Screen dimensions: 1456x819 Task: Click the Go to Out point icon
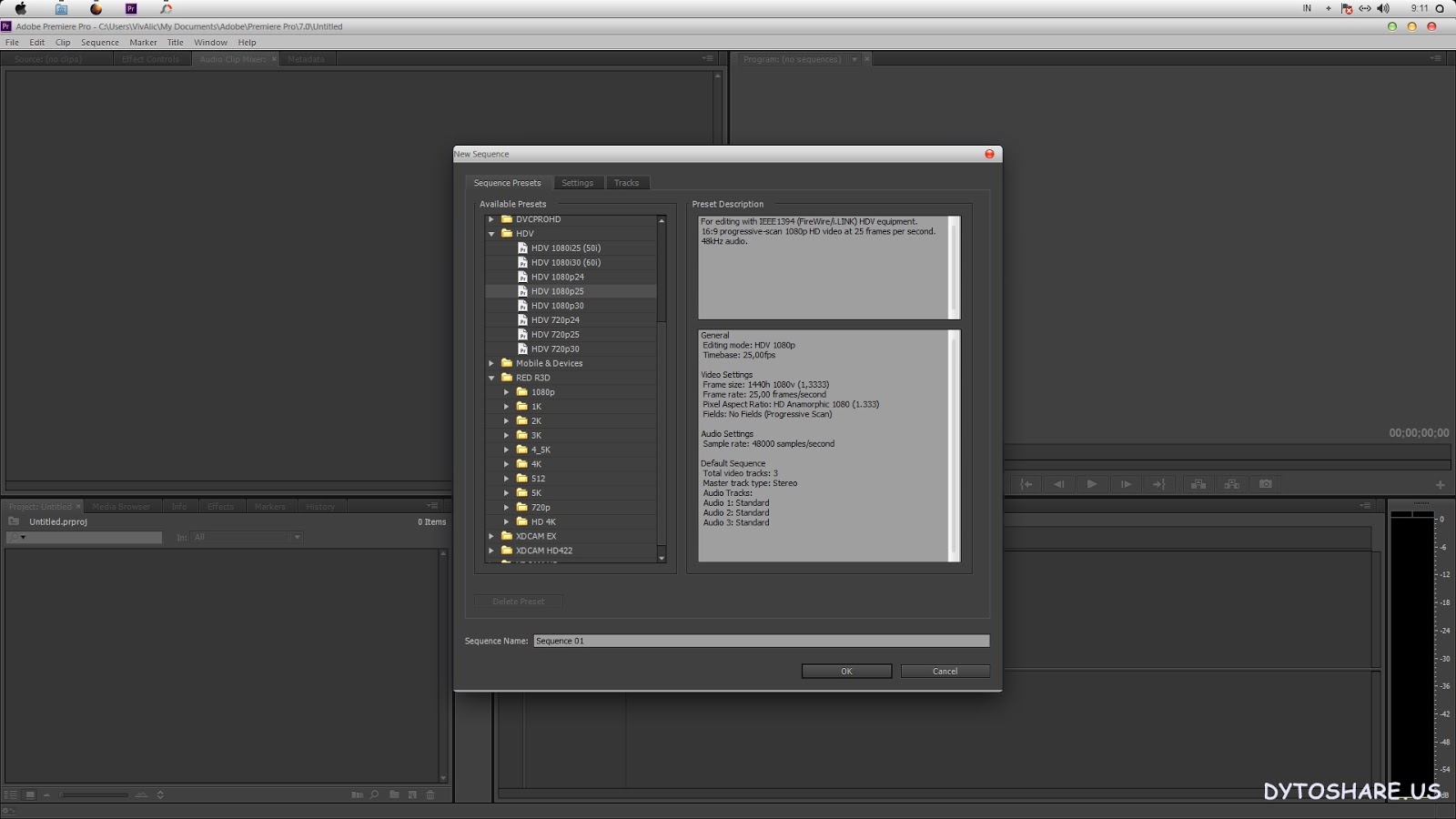click(x=1158, y=484)
